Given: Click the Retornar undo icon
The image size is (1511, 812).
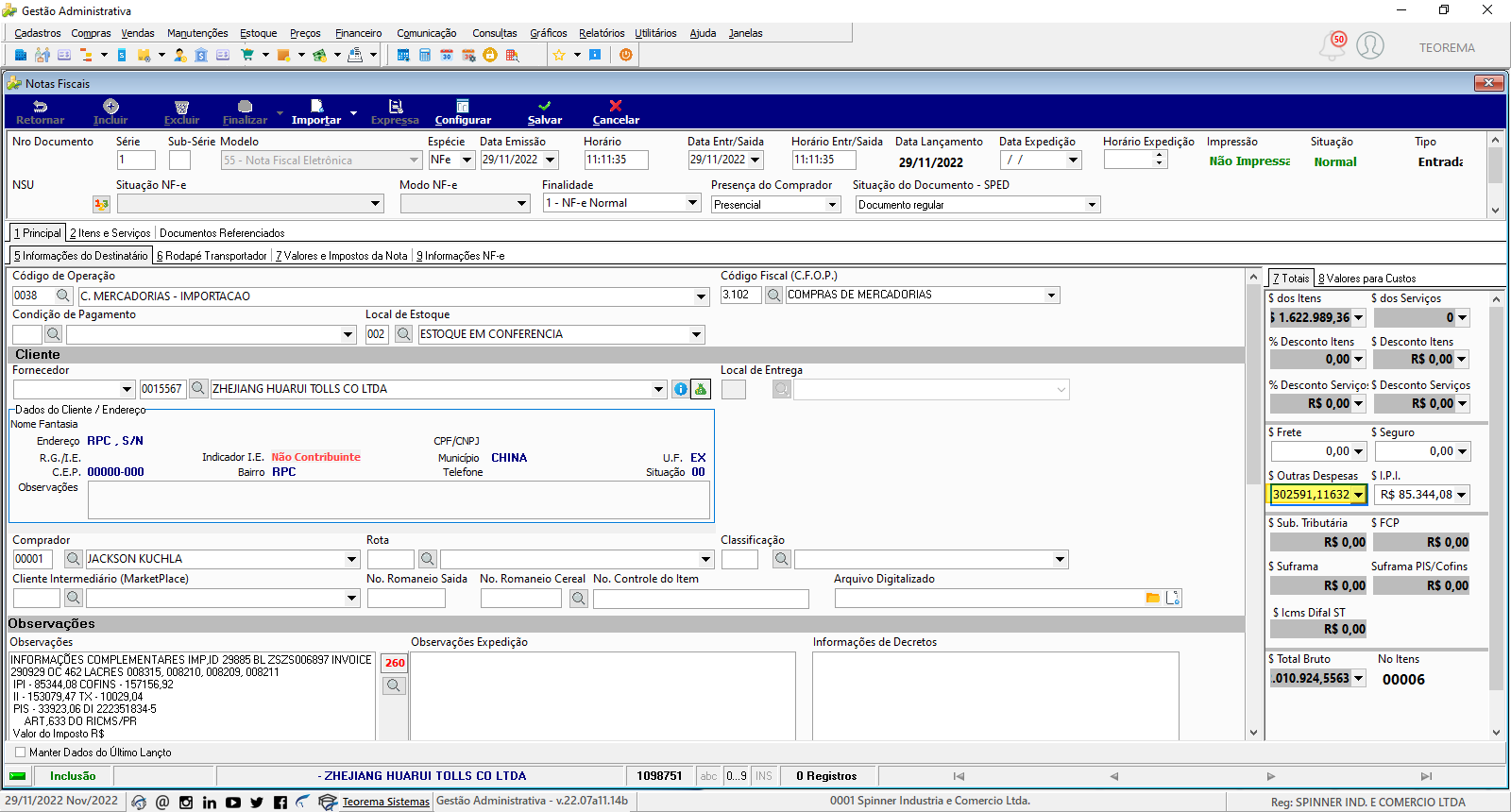Looking at the screenshot, I should tap(40, 106).
